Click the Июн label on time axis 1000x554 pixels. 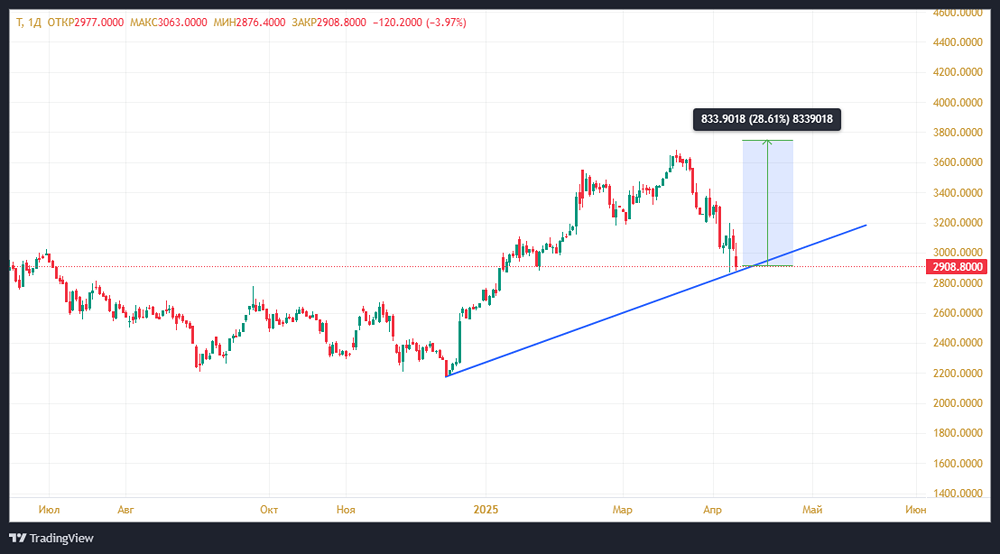click(914, 510)
